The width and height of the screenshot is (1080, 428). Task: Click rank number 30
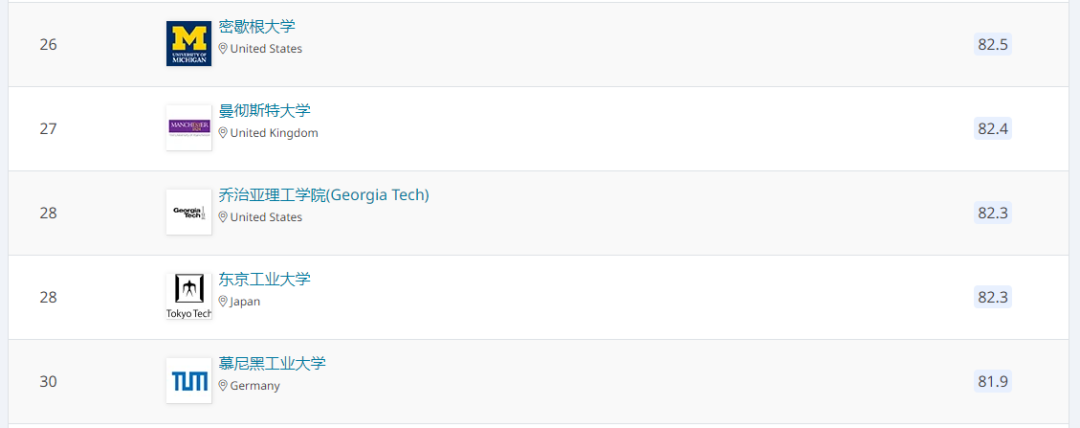pyautogui.click(x=48, y=381)
